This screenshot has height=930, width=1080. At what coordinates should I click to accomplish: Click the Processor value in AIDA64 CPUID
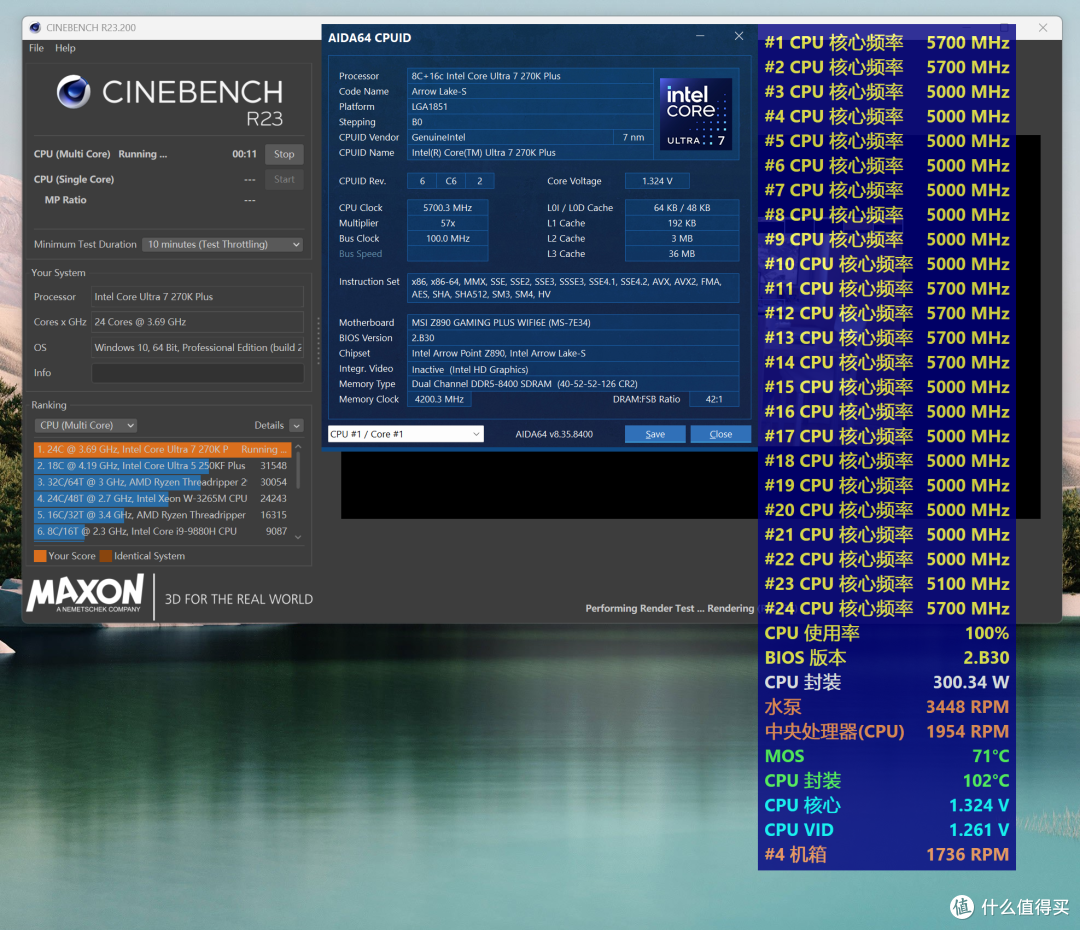point(530,76)
